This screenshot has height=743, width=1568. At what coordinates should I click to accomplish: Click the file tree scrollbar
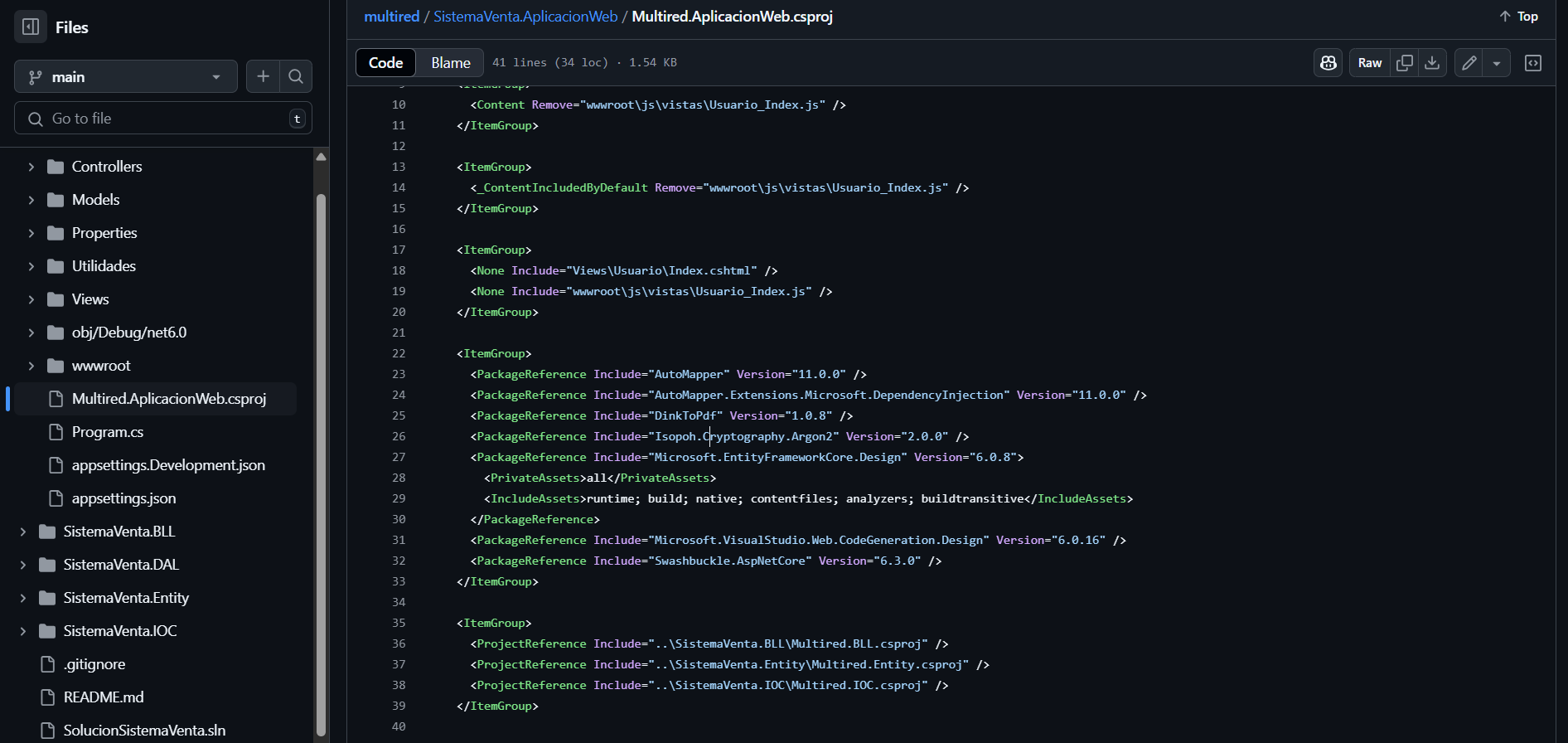click(x=321, y=464)
